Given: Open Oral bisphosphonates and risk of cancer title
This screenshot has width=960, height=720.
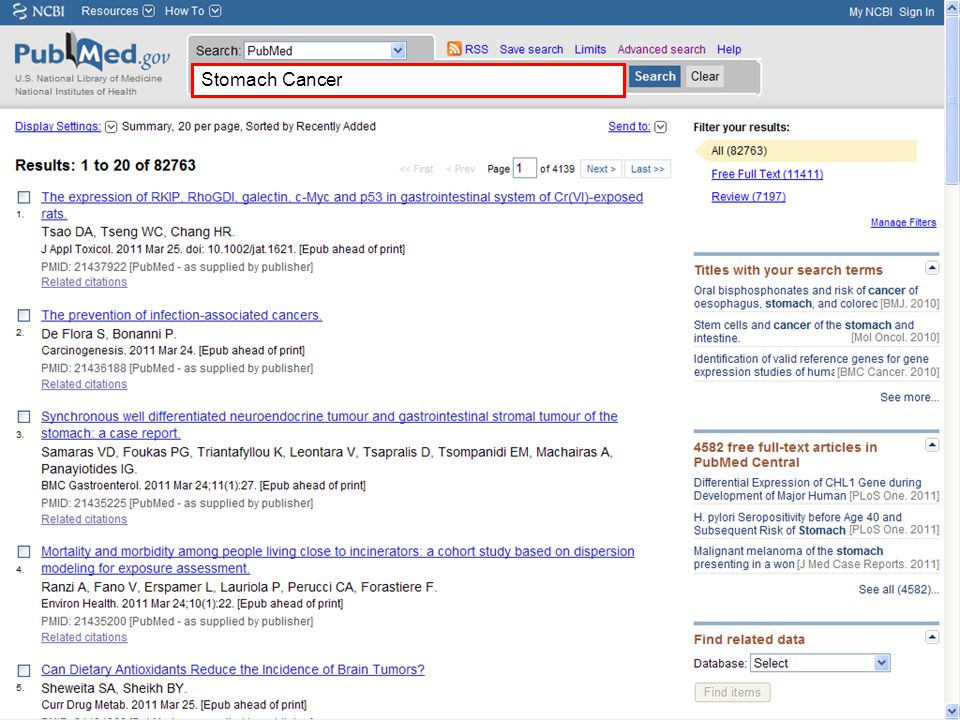Looking at the screenshot, I should pyautogui.click(x=806, y=297).
